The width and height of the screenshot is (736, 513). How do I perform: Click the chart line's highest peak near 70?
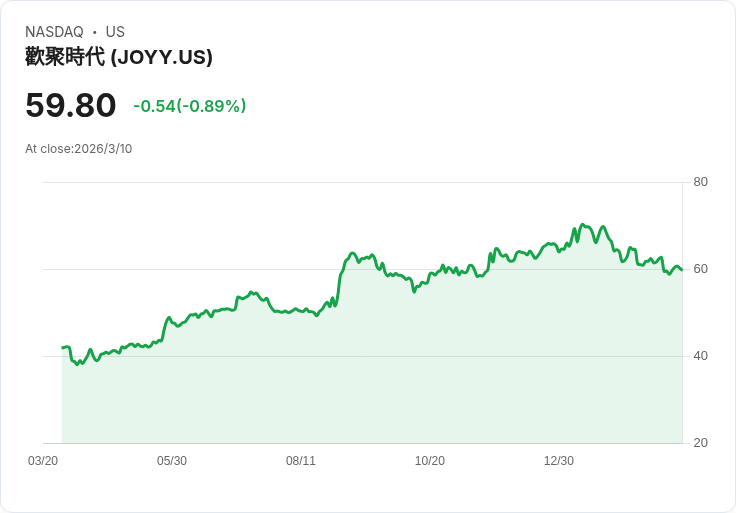tap(583, 225)
